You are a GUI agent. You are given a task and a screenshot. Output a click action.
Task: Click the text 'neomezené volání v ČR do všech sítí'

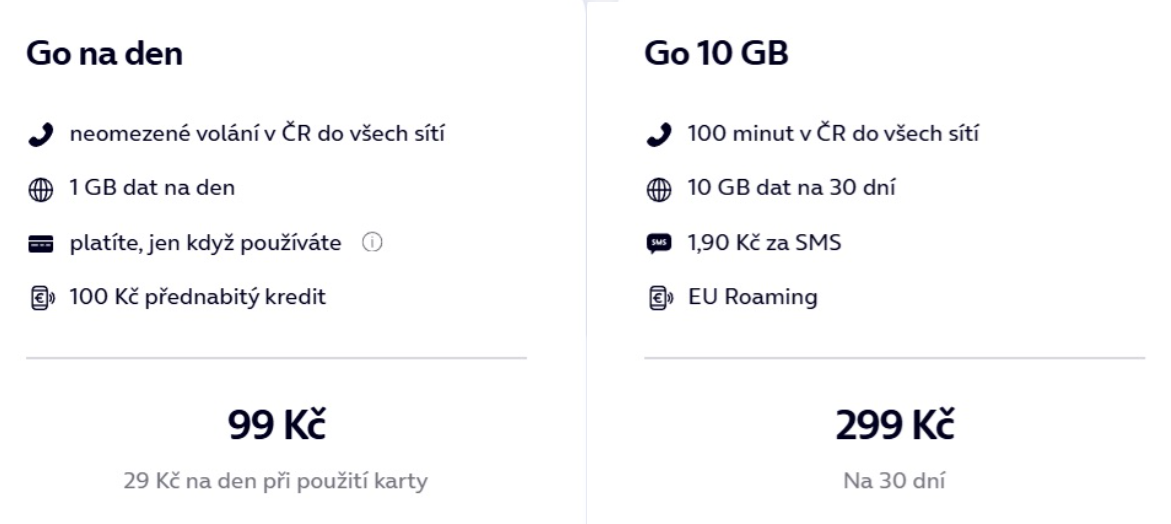pos(258,134)
